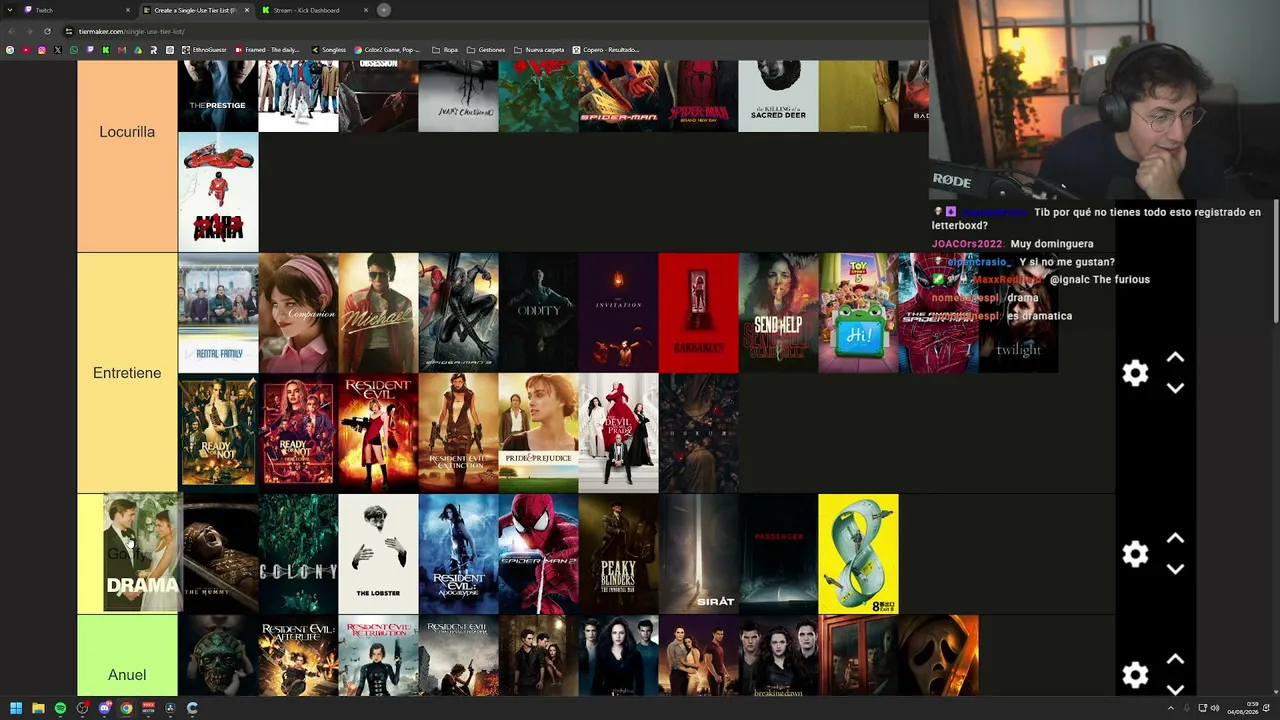The width and height of the screenshot is (1280, 720).
Task: Select the Pride & Prejudice poster
Action: click(538, 433)
